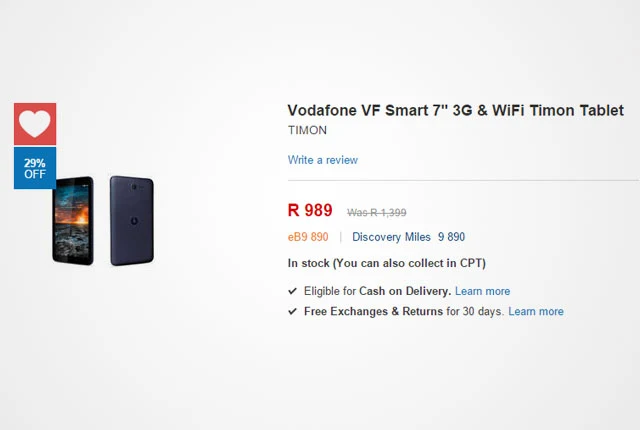Open the back view tablet image
This screenshot has width=640, height=430.
coord(132,221)
